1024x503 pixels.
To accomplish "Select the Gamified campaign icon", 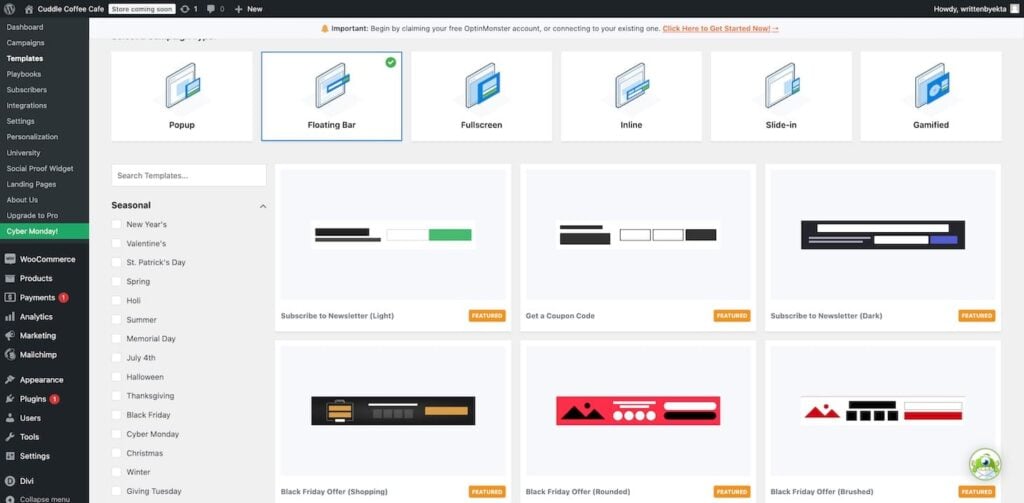I will pos(931,86).
